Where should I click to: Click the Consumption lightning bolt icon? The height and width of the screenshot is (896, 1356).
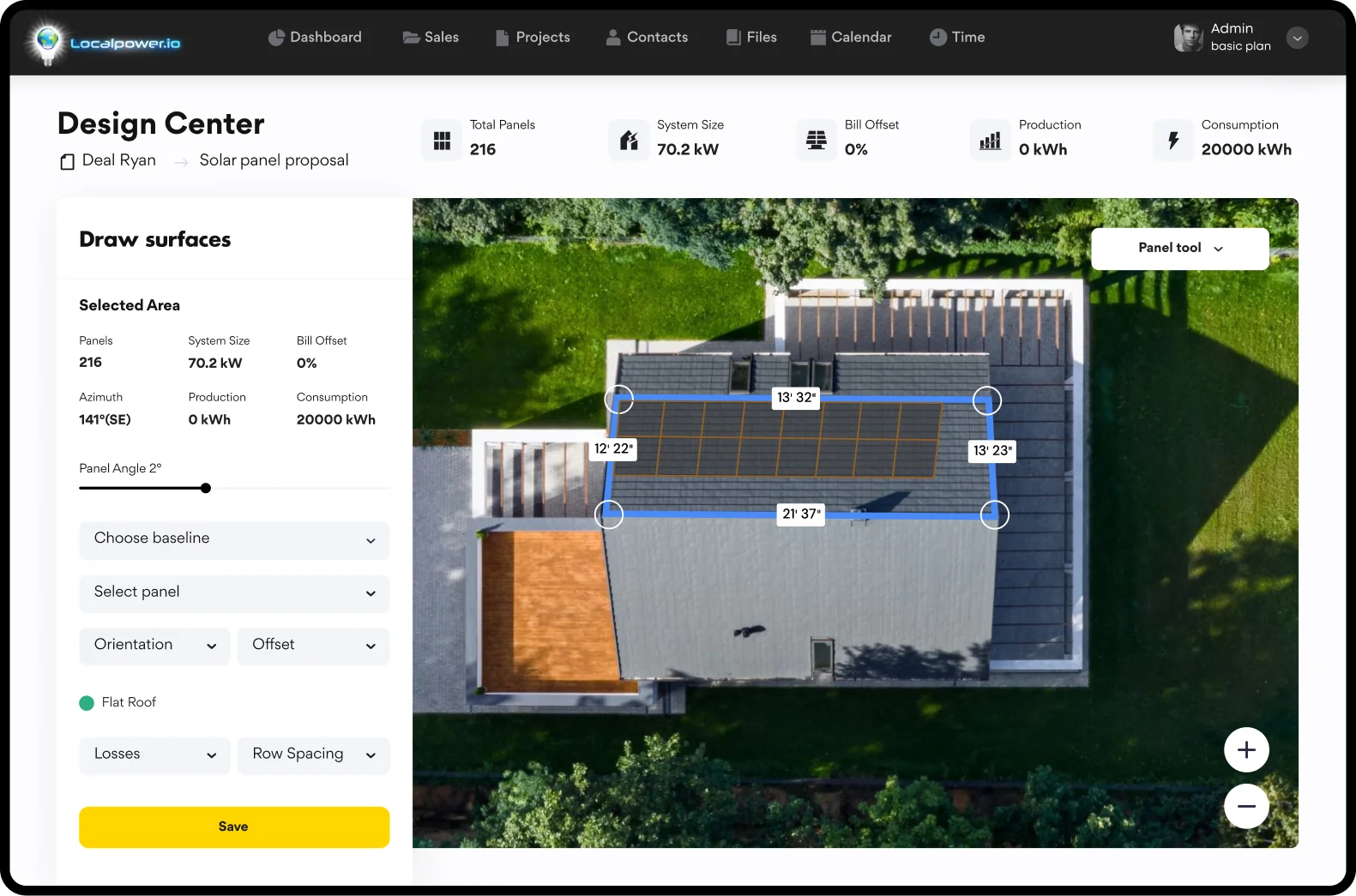(1173, 141)
